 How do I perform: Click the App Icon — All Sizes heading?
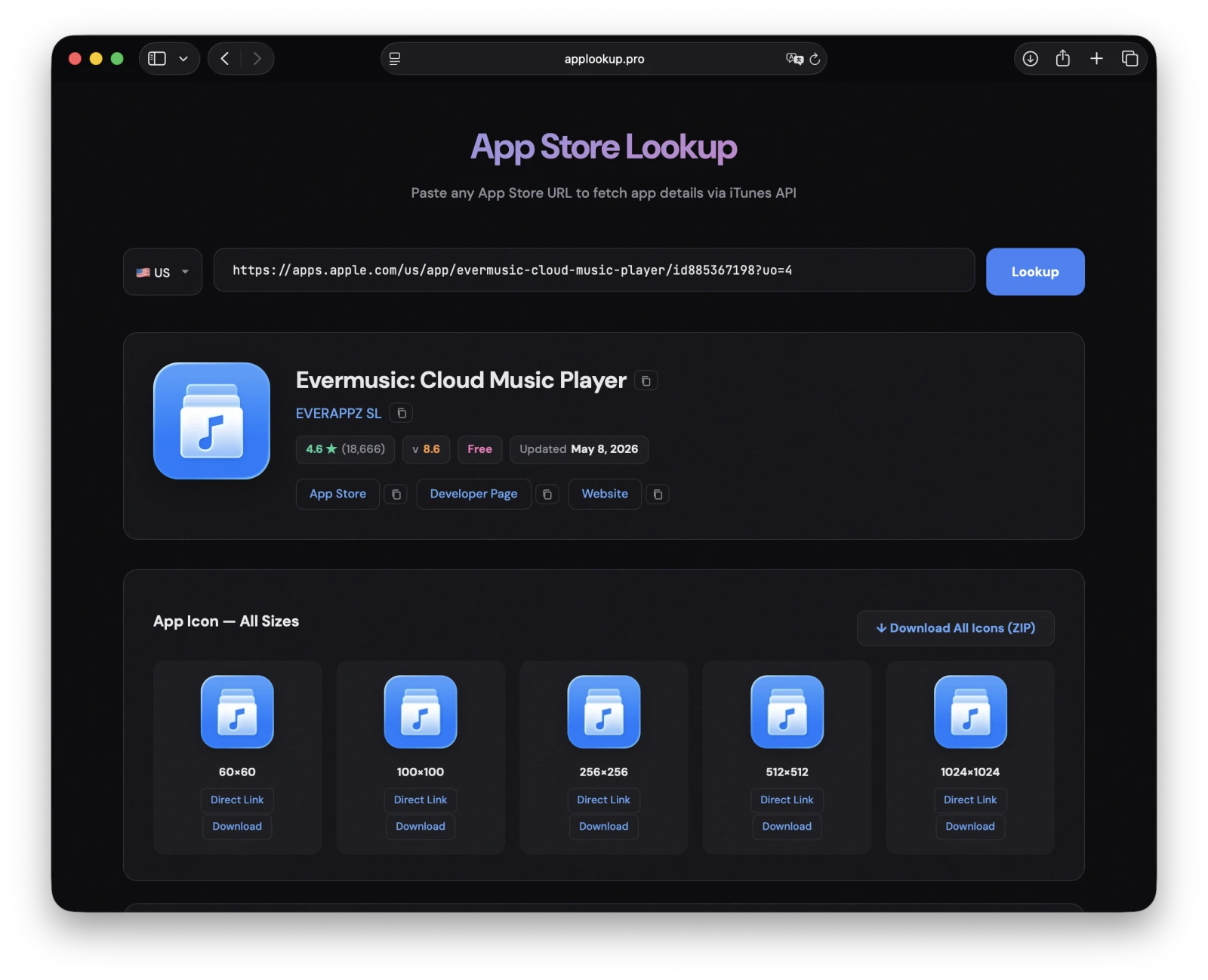pyautogui.click(x=226, y=621)
